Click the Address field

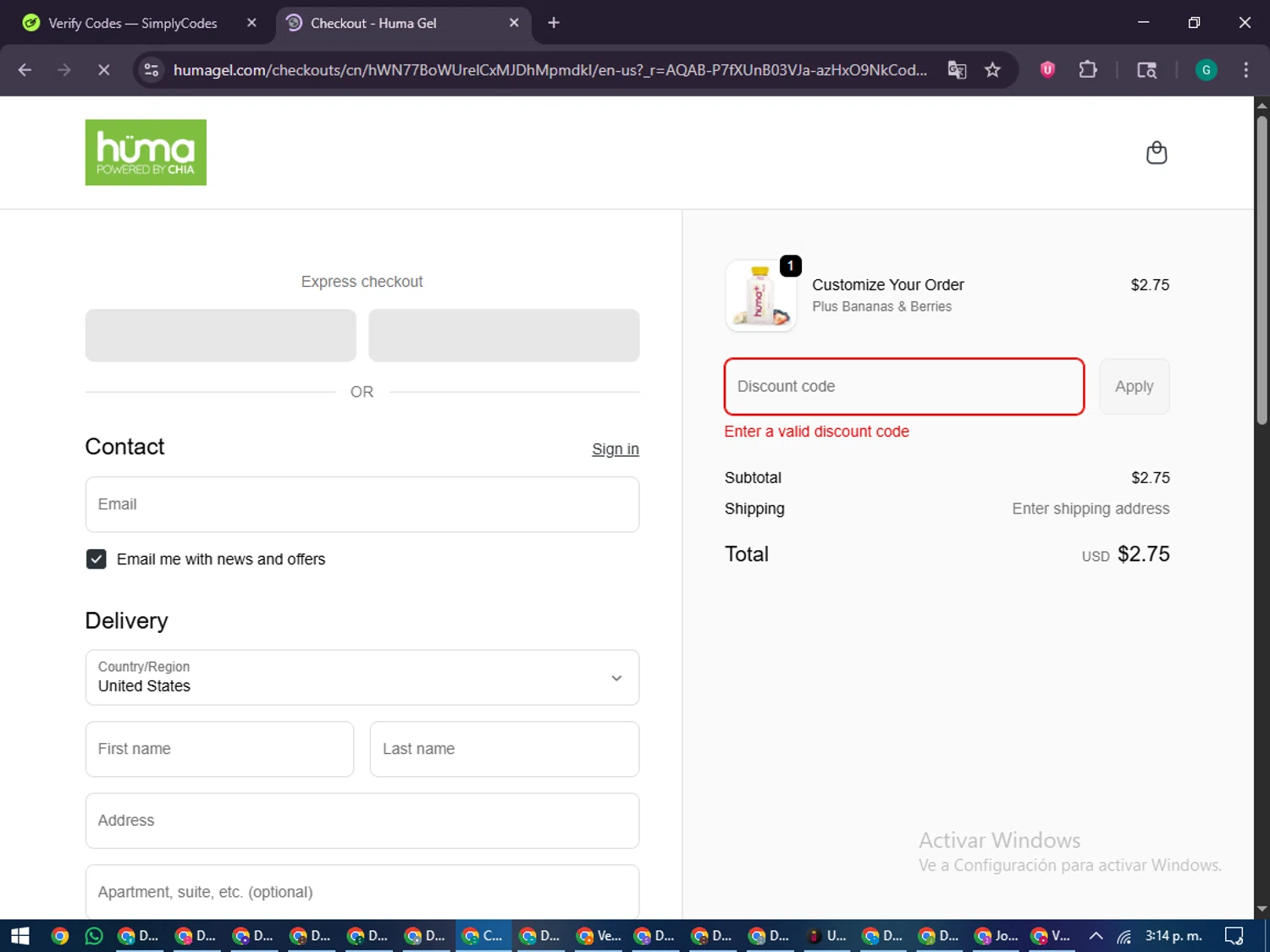tap(362, 821)
